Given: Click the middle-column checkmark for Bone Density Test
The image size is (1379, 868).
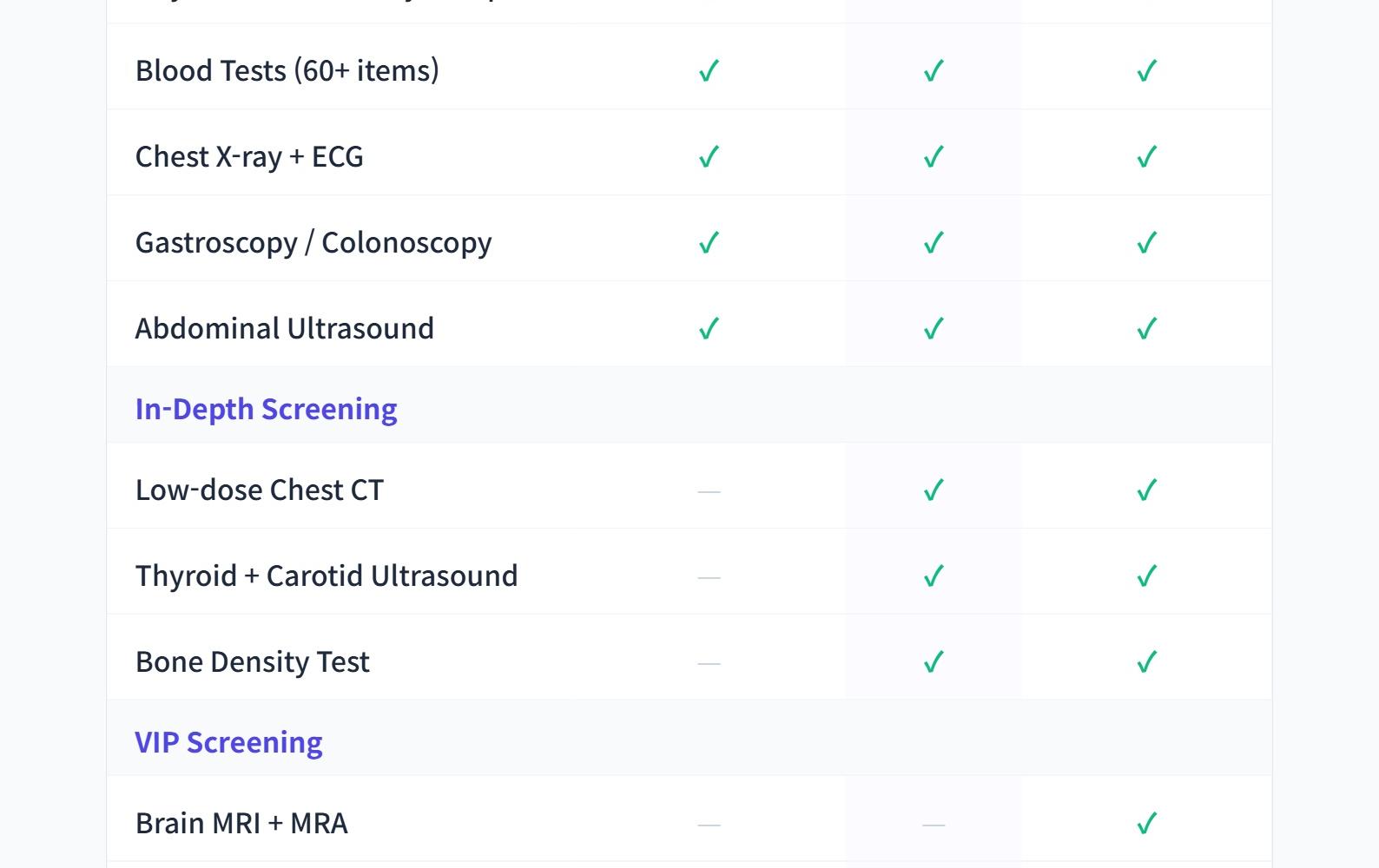Looking at the screenshot, I should (934, 661).
